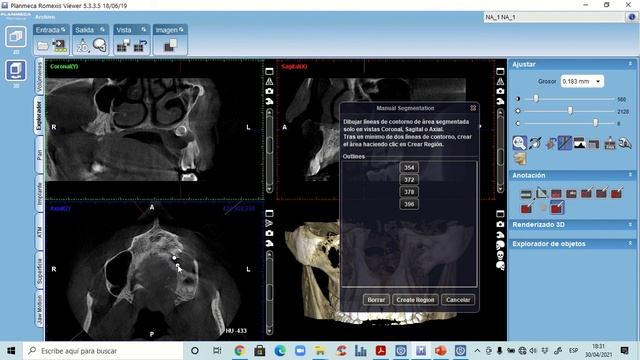Expand the Imagen toolbar group pin
Image resolution: width=640 pixels, height=360 pixels.
tap(181, 29)
